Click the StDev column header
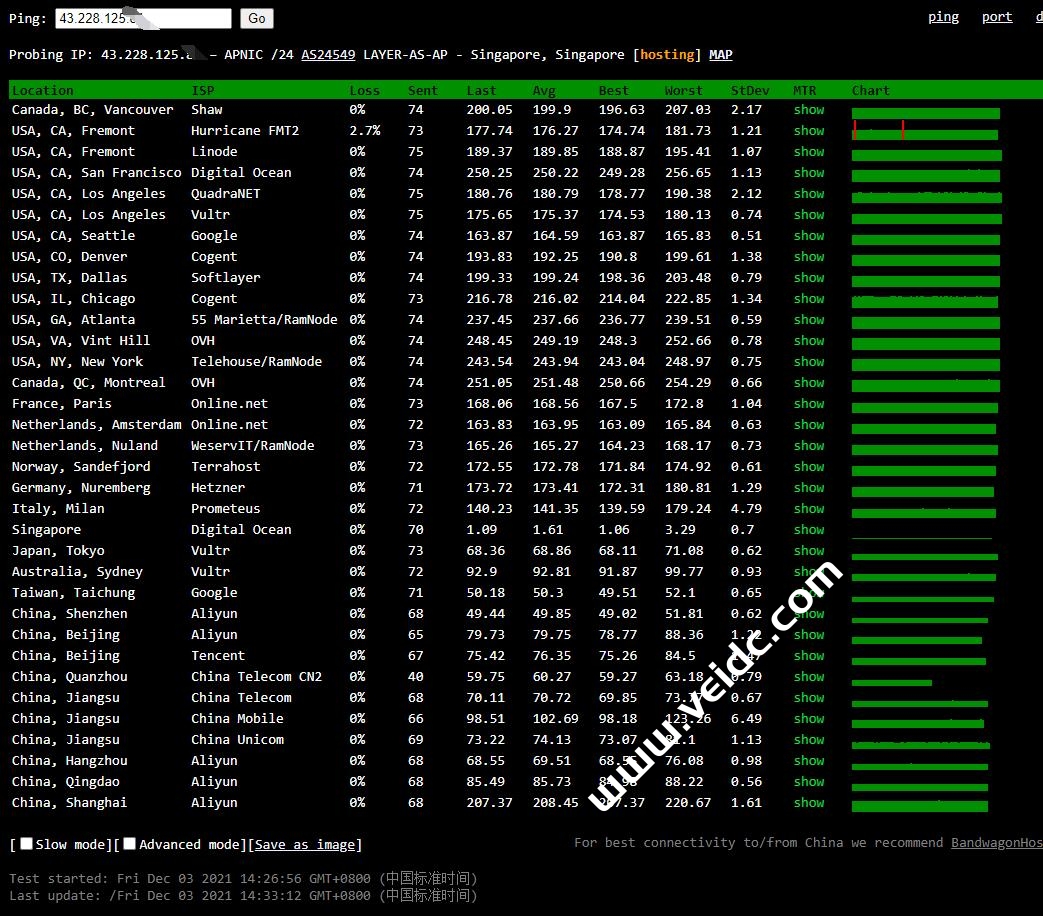Viewport: 1043px width, 916px height. click(750, 90)
